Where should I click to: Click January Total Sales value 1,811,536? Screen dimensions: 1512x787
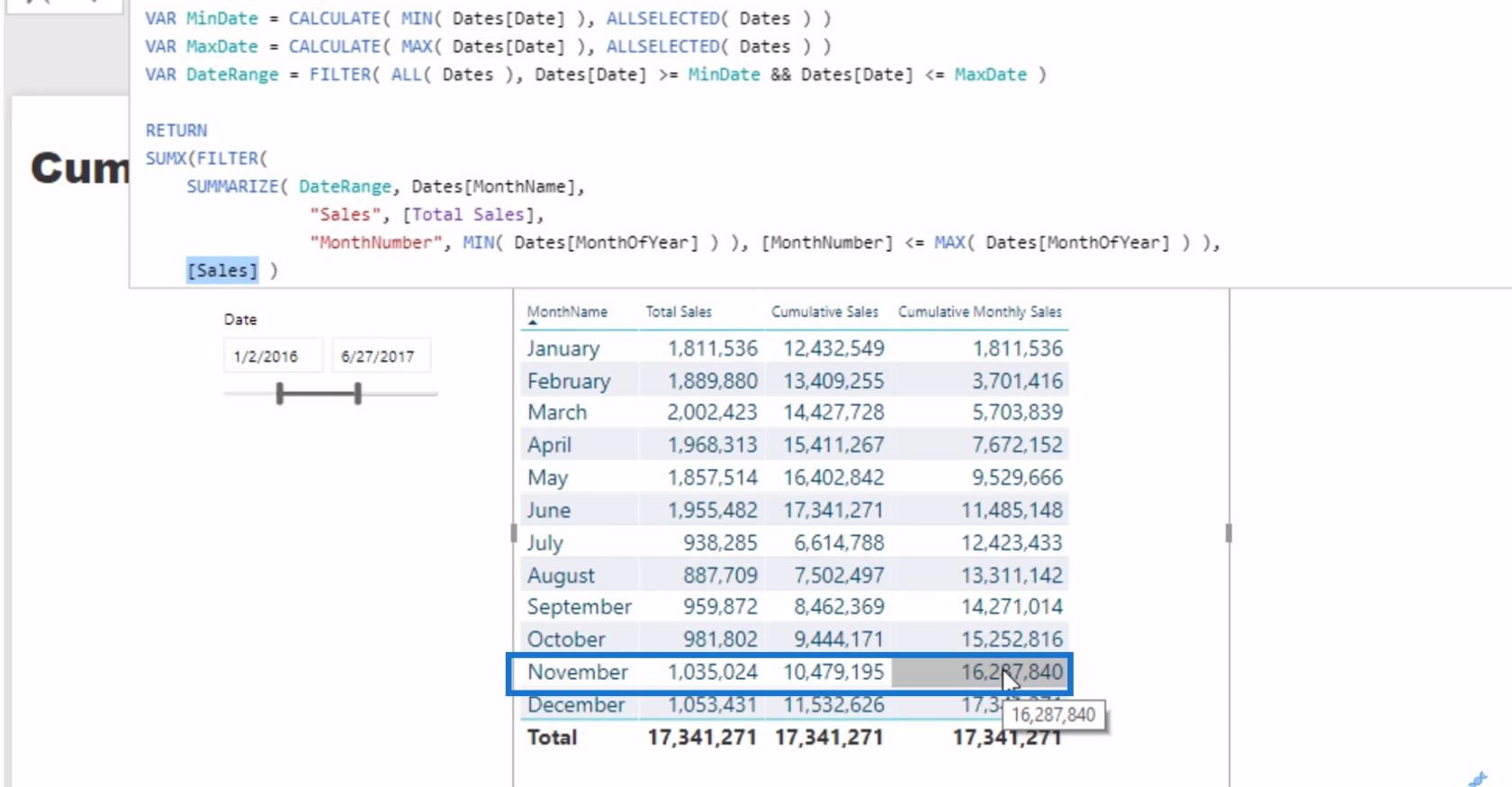coord(713,348)
